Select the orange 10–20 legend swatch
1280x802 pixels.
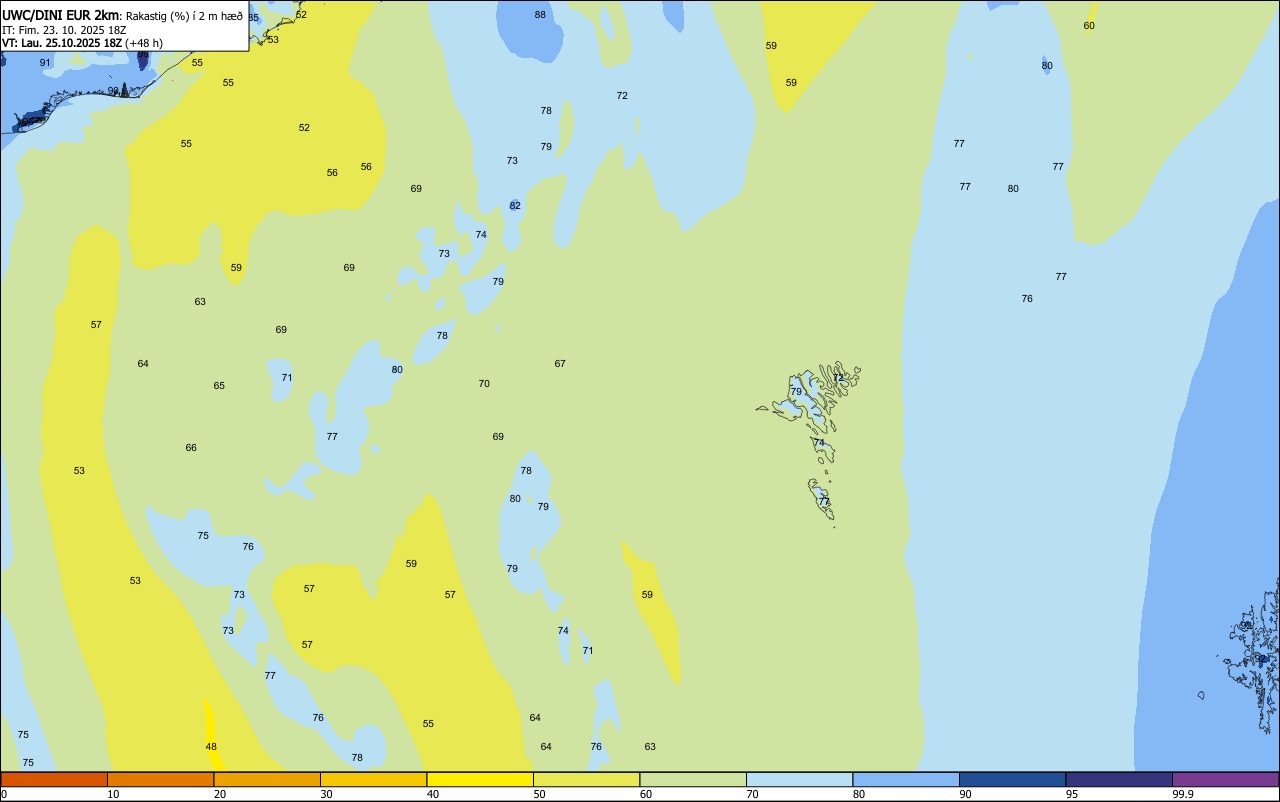pyautogui.click(x=160, y=779)
